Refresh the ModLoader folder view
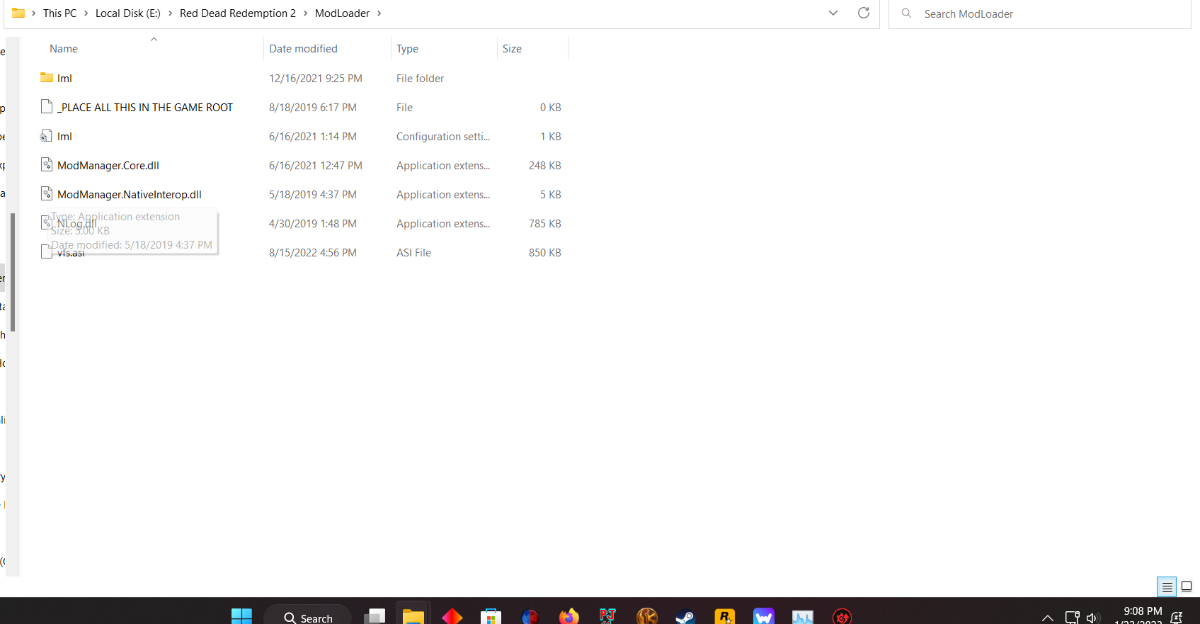 pos(863,13)
